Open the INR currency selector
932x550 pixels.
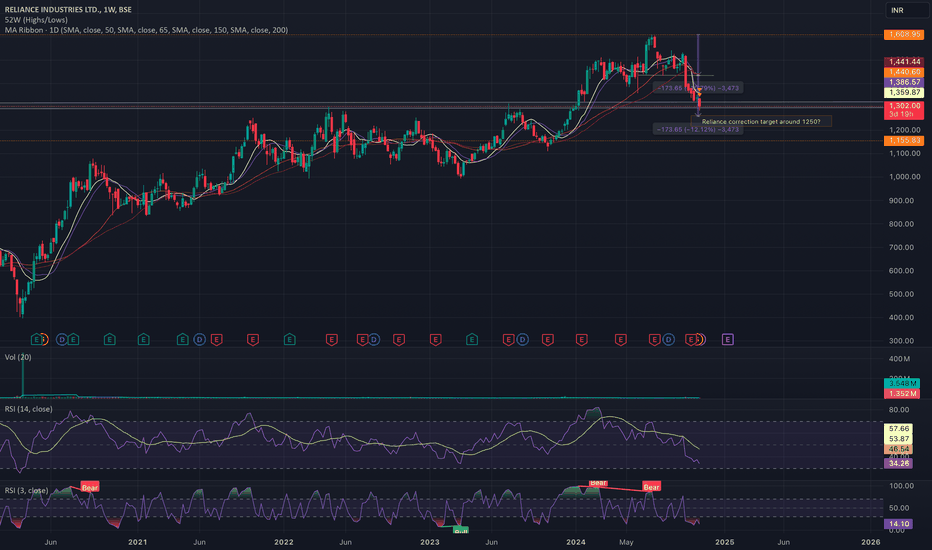point(905,10)
